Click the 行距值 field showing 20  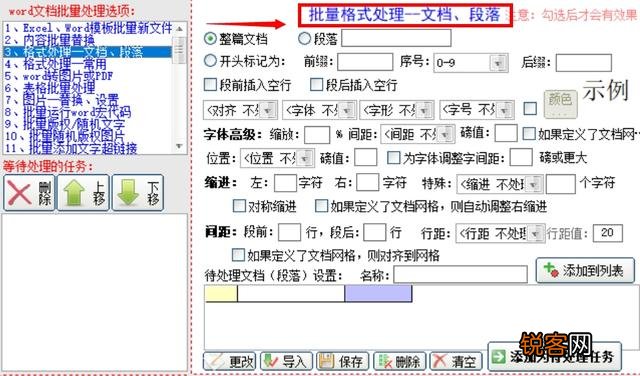(608, 233)
